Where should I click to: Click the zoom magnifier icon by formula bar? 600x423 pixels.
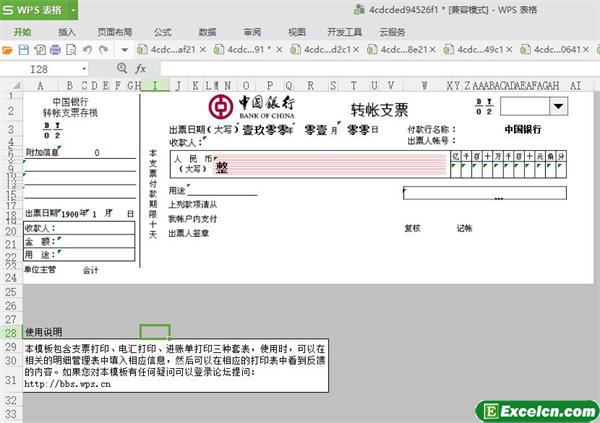tap(122, 69)
